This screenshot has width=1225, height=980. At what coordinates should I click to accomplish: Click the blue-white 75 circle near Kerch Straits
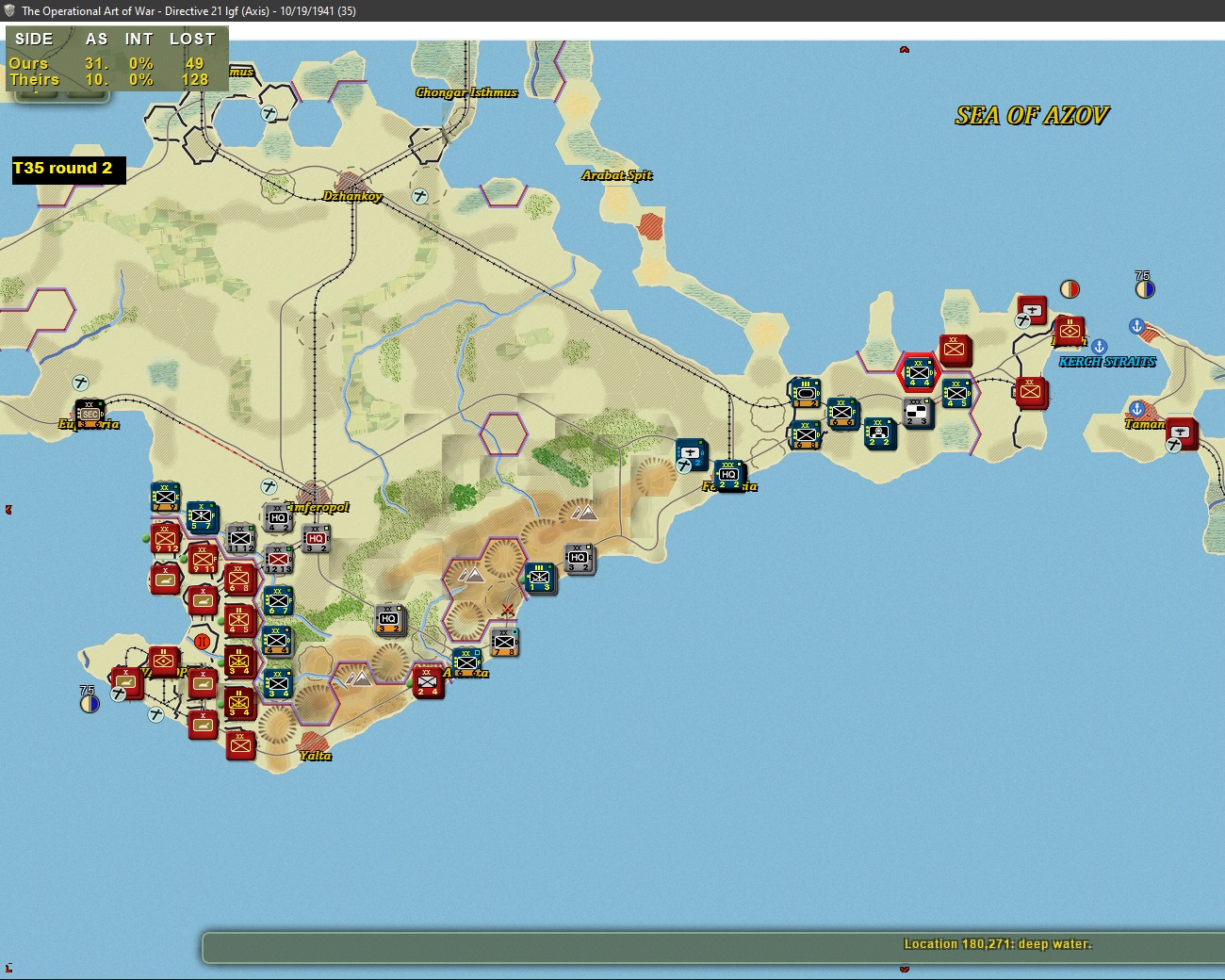tap(1144, 288)
